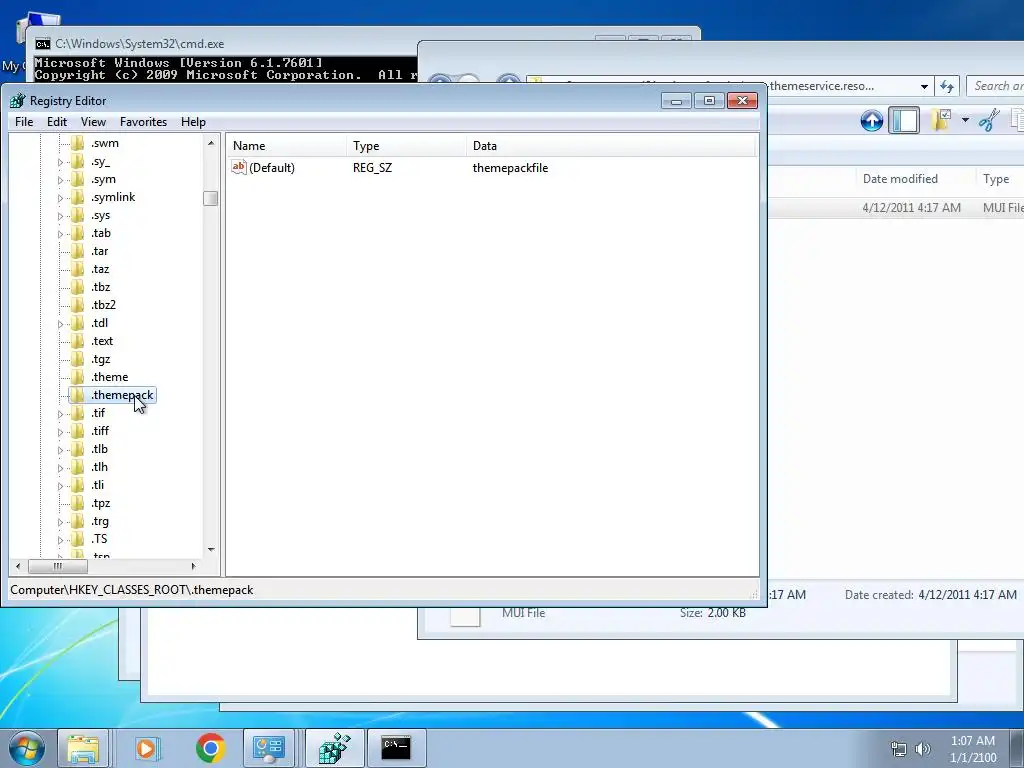Expand the .tlh key
This screenshot has width=1024, height=768.
coord(60,468)
